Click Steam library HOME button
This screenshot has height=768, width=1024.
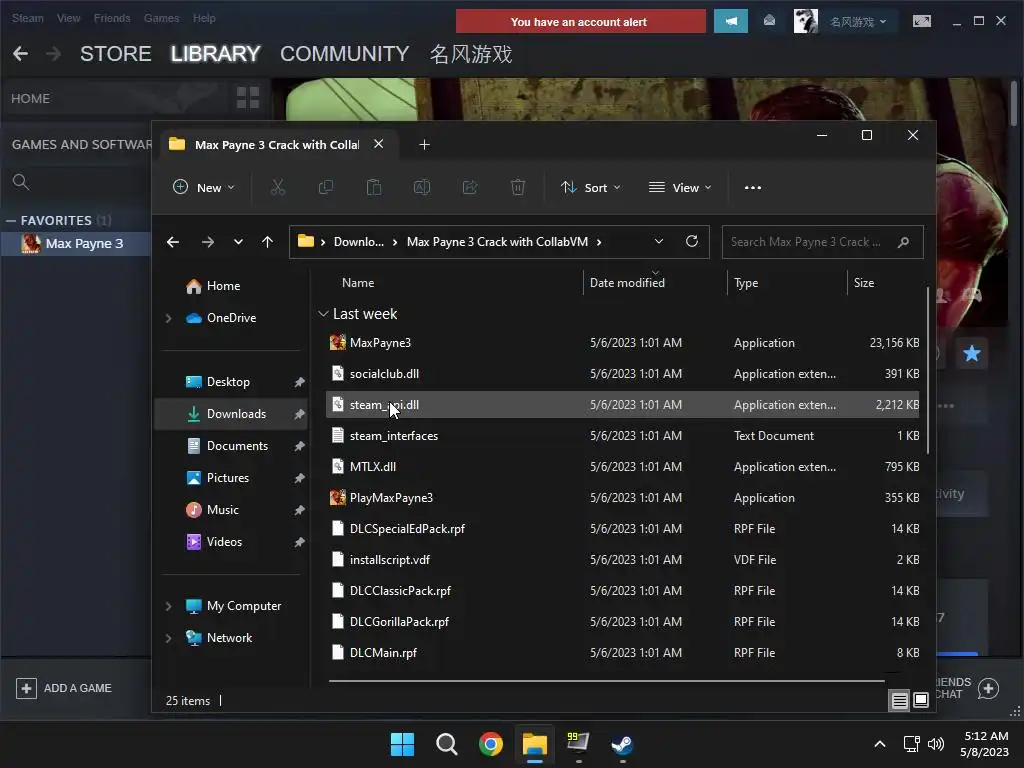[x=30, y=99]
